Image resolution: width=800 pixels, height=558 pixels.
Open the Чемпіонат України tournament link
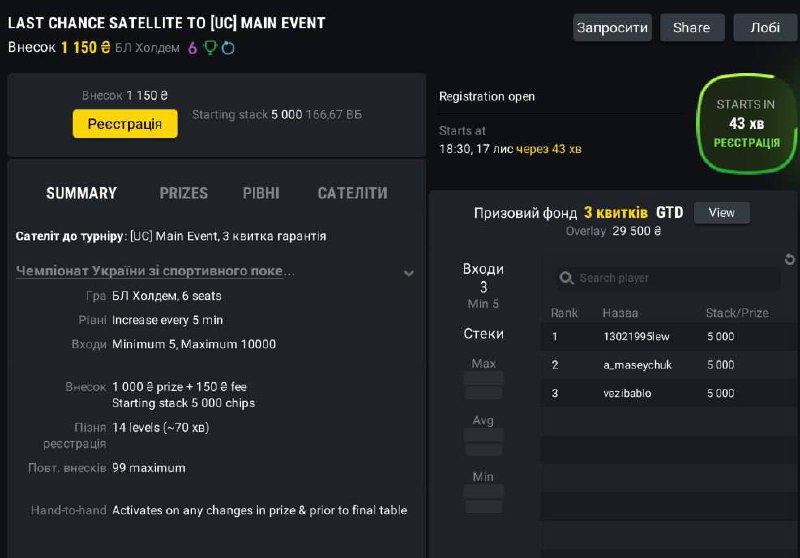[x=156, y=271]
